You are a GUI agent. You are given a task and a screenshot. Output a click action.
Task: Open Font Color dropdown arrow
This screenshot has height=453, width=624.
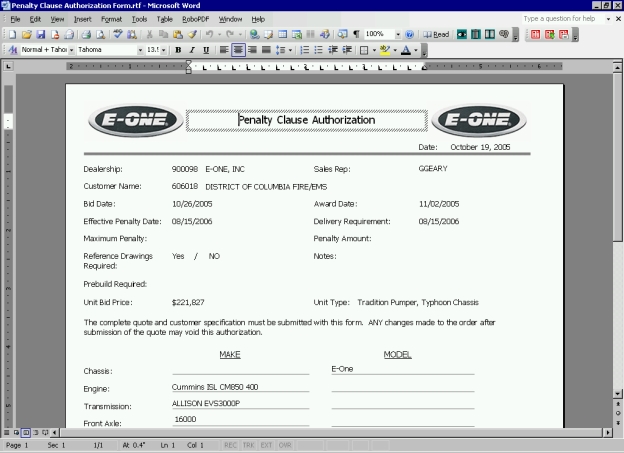pyautogui.click(x=416, y=50)
